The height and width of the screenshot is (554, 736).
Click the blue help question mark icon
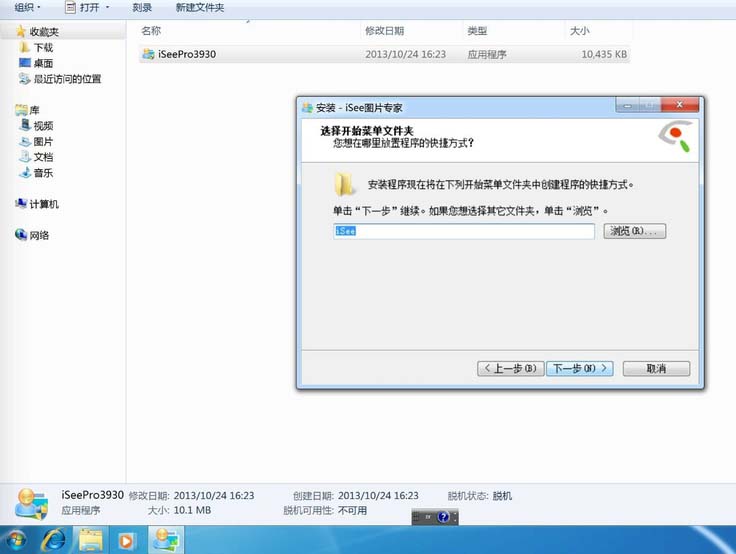[443, 517]
